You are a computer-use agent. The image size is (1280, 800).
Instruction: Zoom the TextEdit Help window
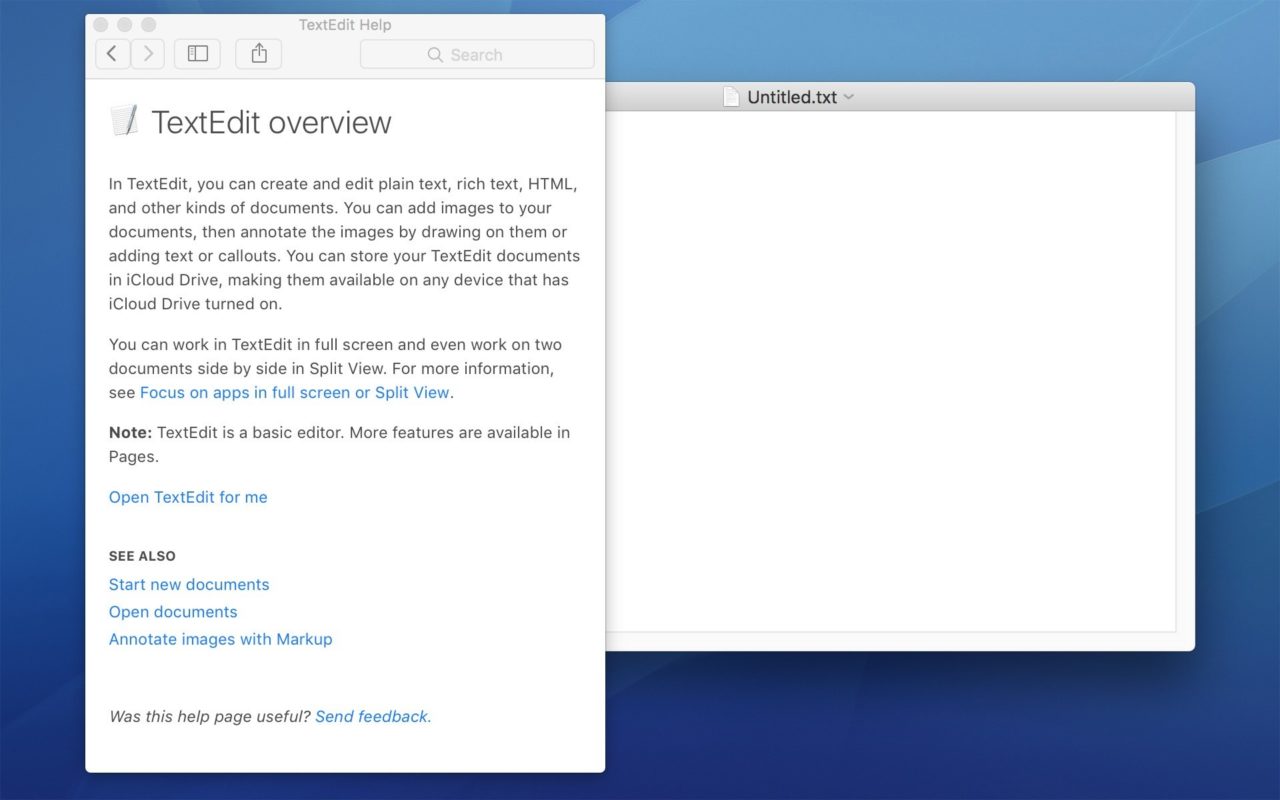click(149, 25)
